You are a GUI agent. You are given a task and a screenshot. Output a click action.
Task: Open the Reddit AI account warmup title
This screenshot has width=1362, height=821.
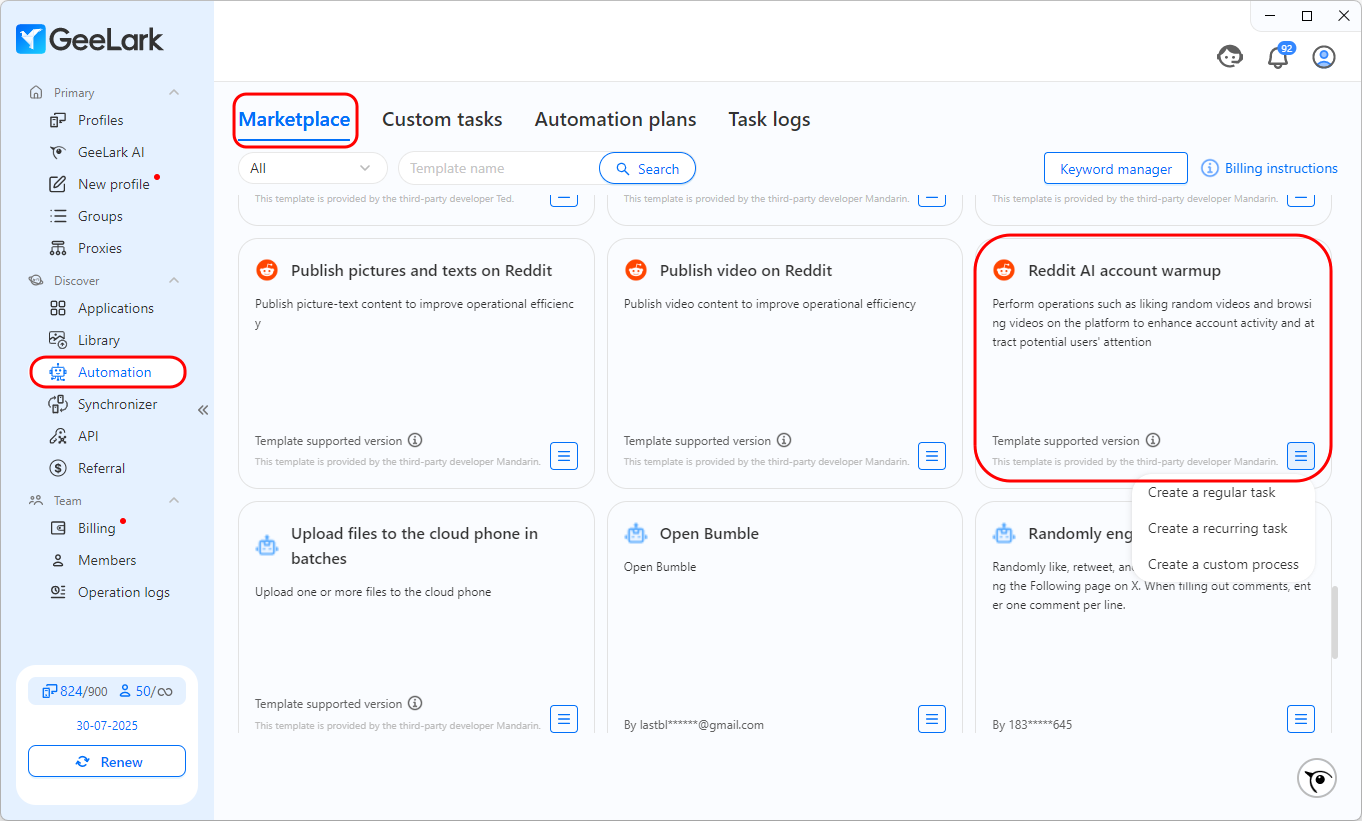[1124, 270]
